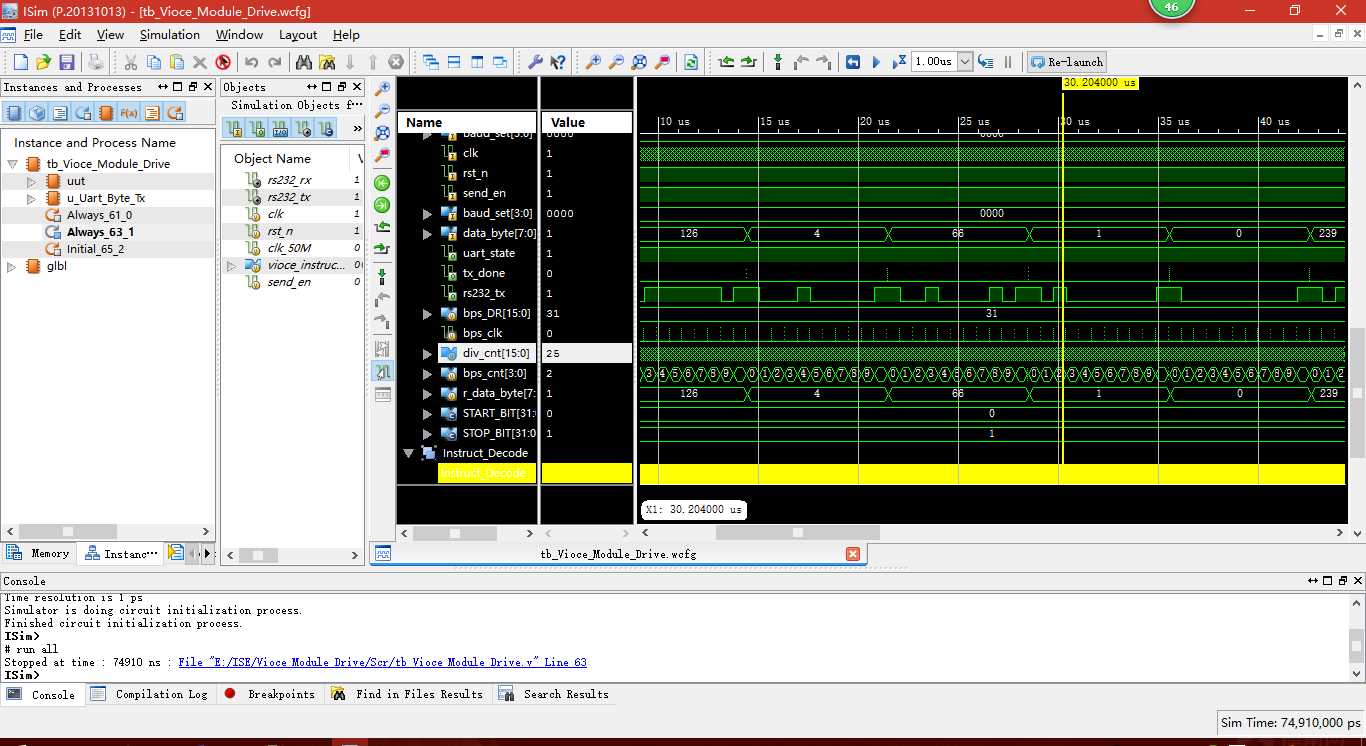Toggle input ports filter in Objects panel
The width and height of the screenshot is (1366, 746).
tap(235, 129)
